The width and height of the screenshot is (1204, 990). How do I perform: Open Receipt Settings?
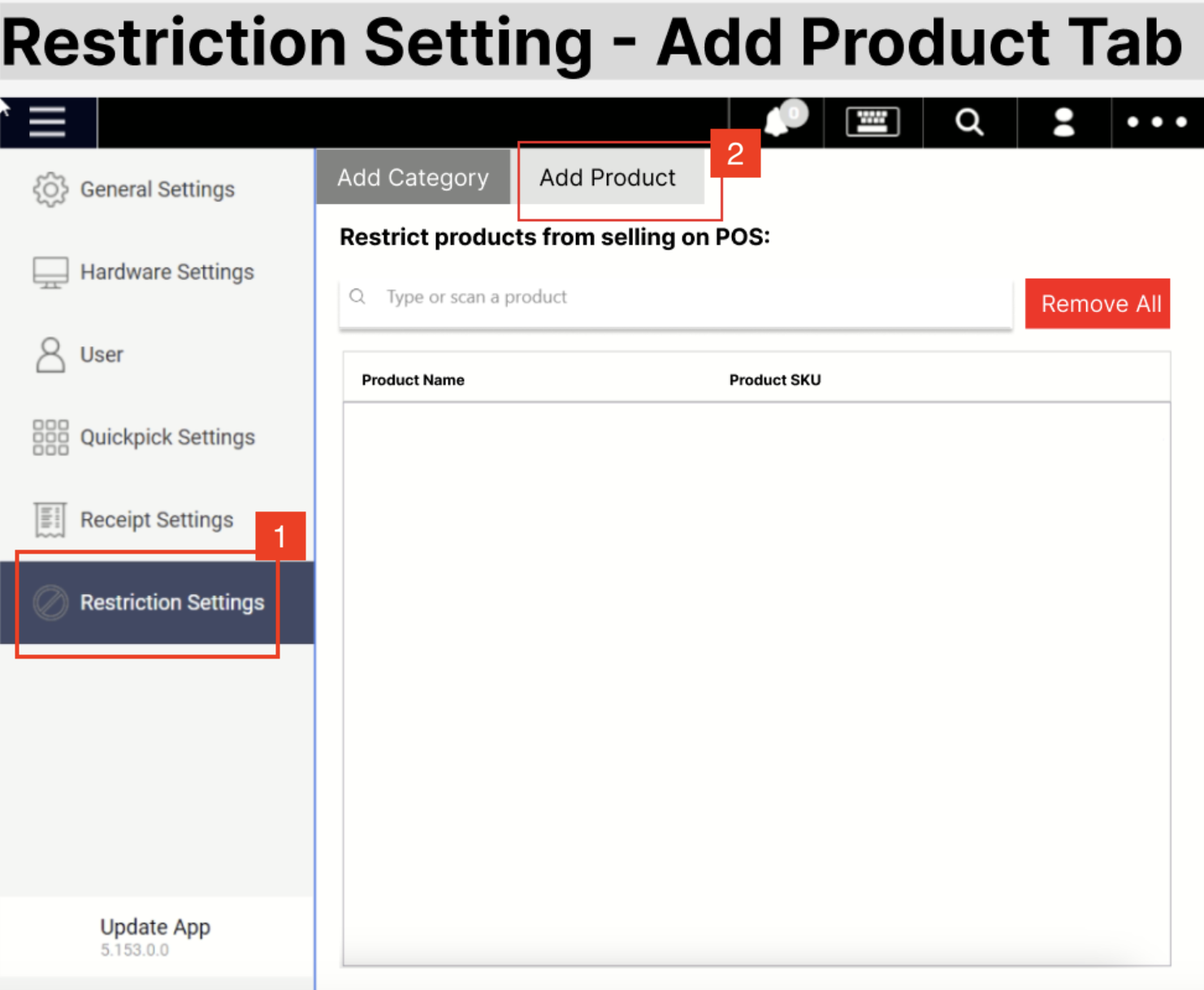(x=158, y=520)
